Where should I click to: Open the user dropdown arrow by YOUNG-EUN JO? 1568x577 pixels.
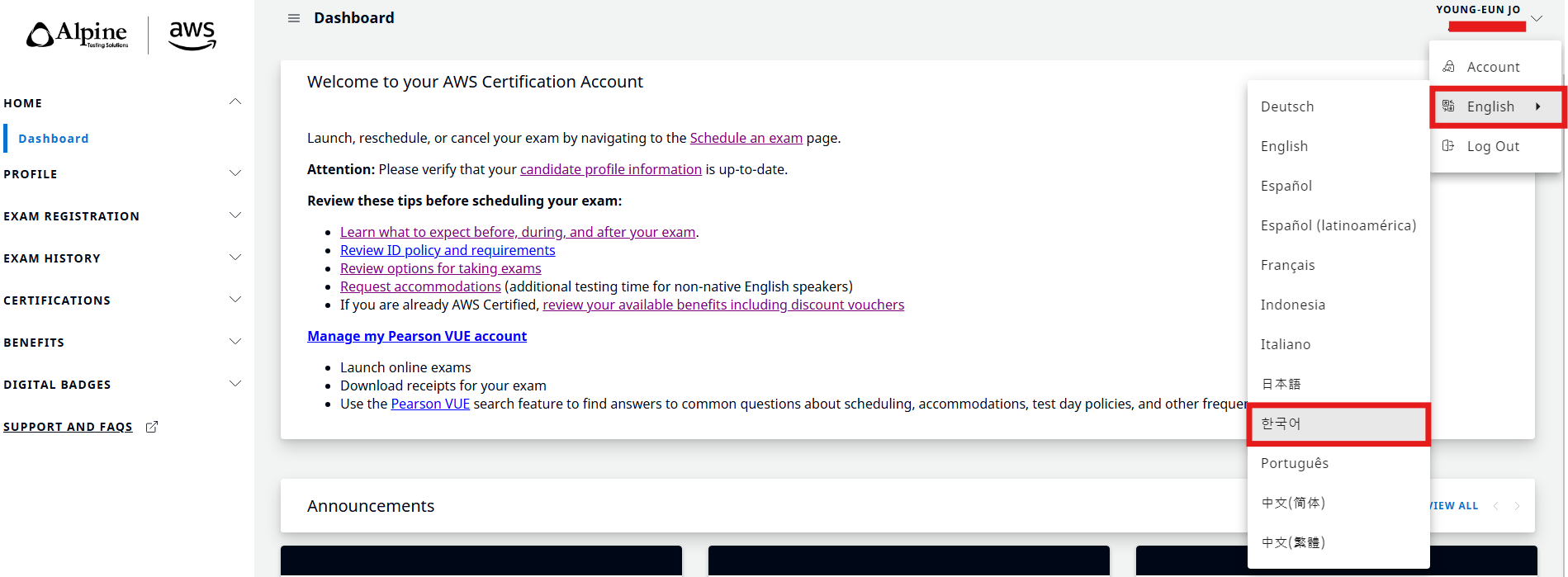coord(1537,18)
